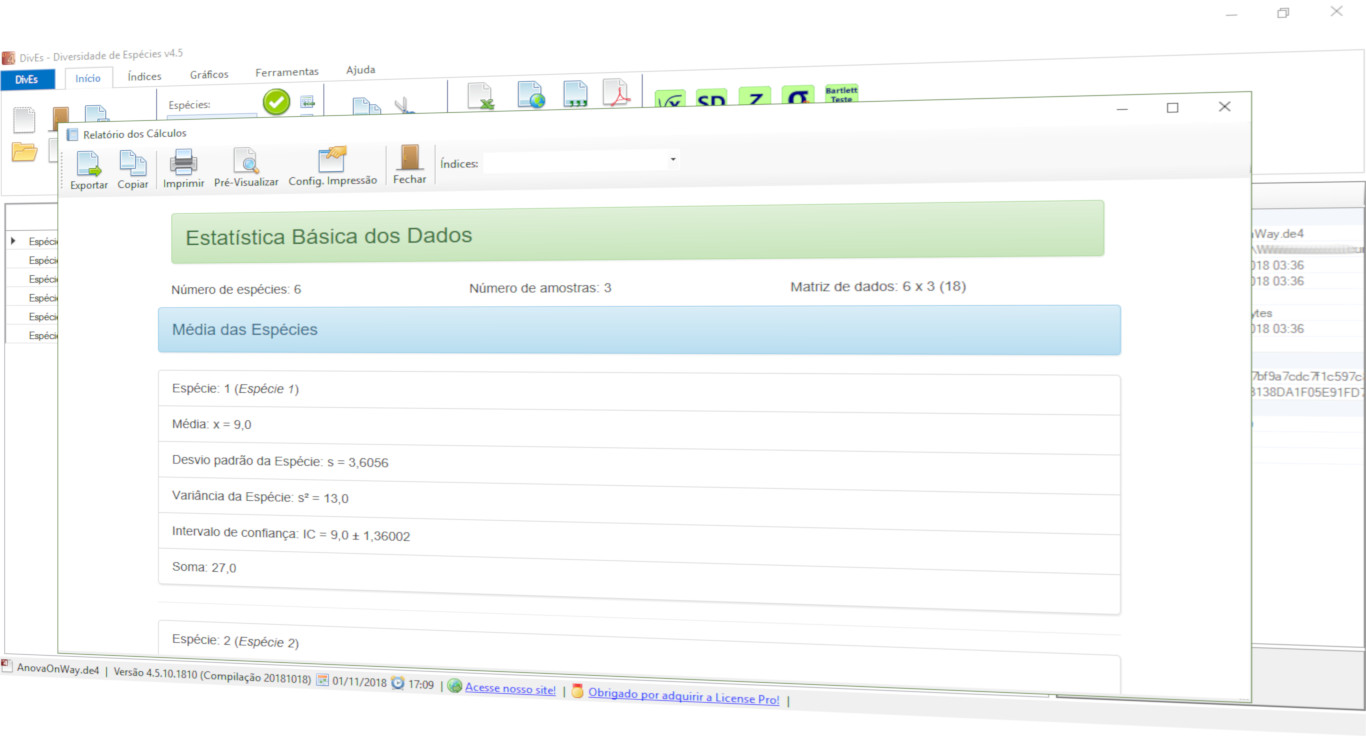Click the Média das Espécies section header

(640, 330)
